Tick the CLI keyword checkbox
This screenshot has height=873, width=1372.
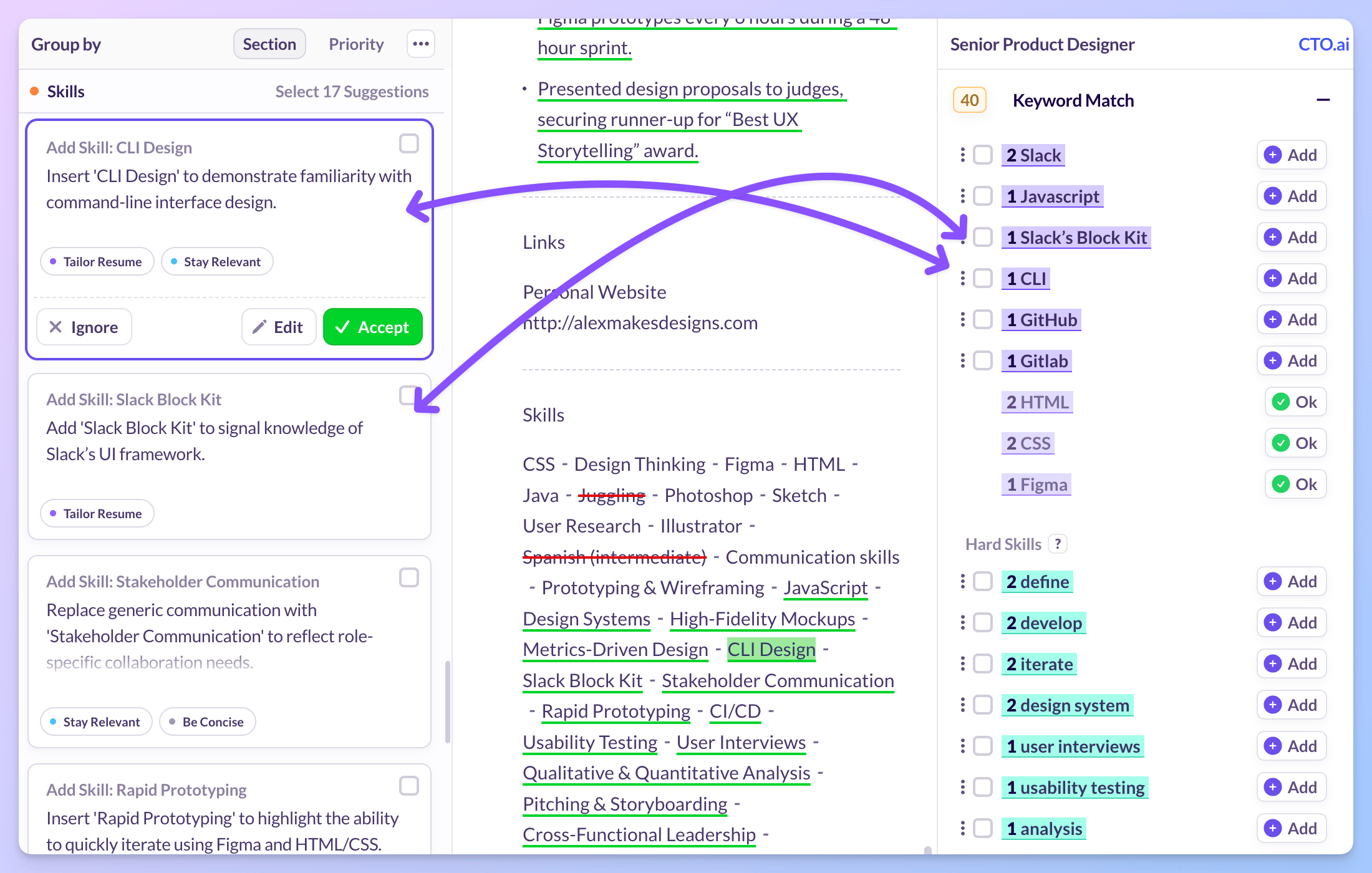tap(983, 278)
